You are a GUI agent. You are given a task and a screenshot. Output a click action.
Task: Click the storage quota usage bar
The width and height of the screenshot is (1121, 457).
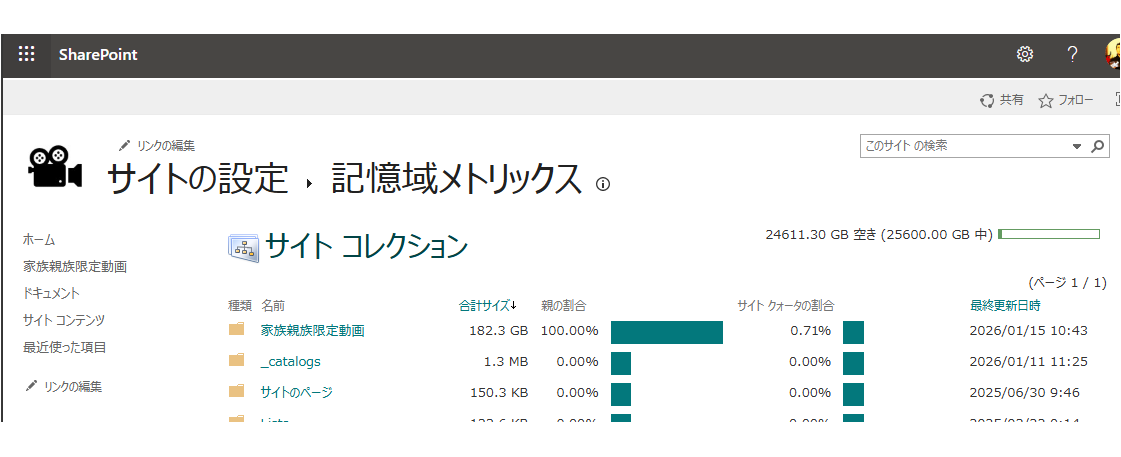click(x=1048, y=234)
